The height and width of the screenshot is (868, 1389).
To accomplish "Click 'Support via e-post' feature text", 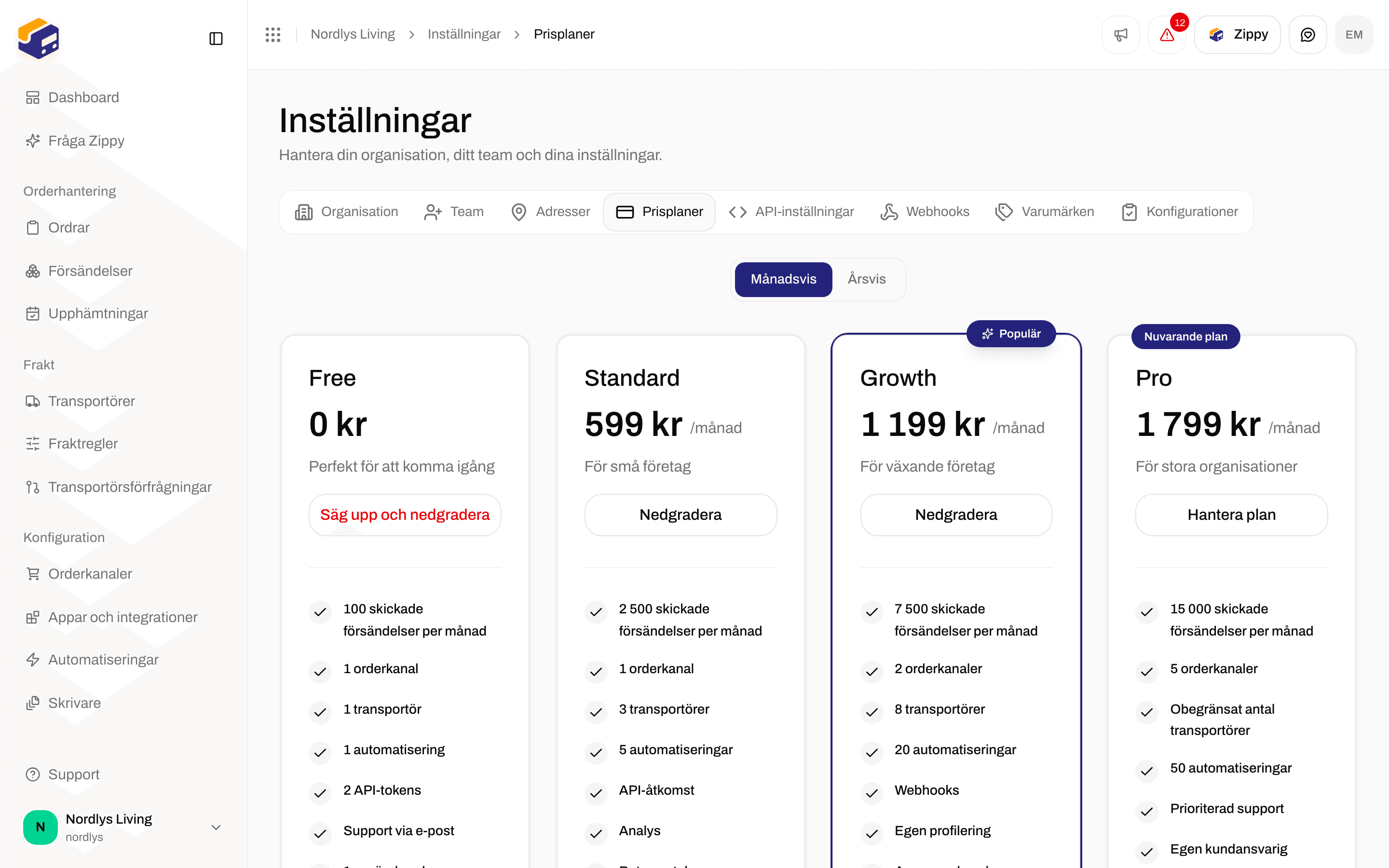I will coord(398,831).
